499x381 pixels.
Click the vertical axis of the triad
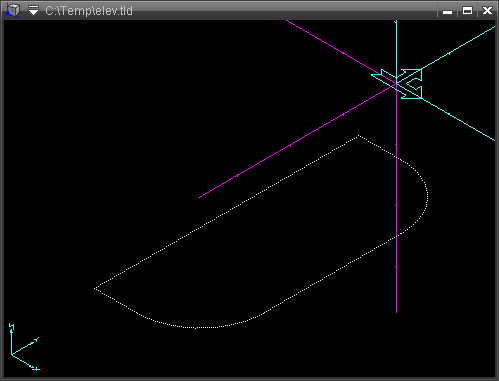pos(11,339)
